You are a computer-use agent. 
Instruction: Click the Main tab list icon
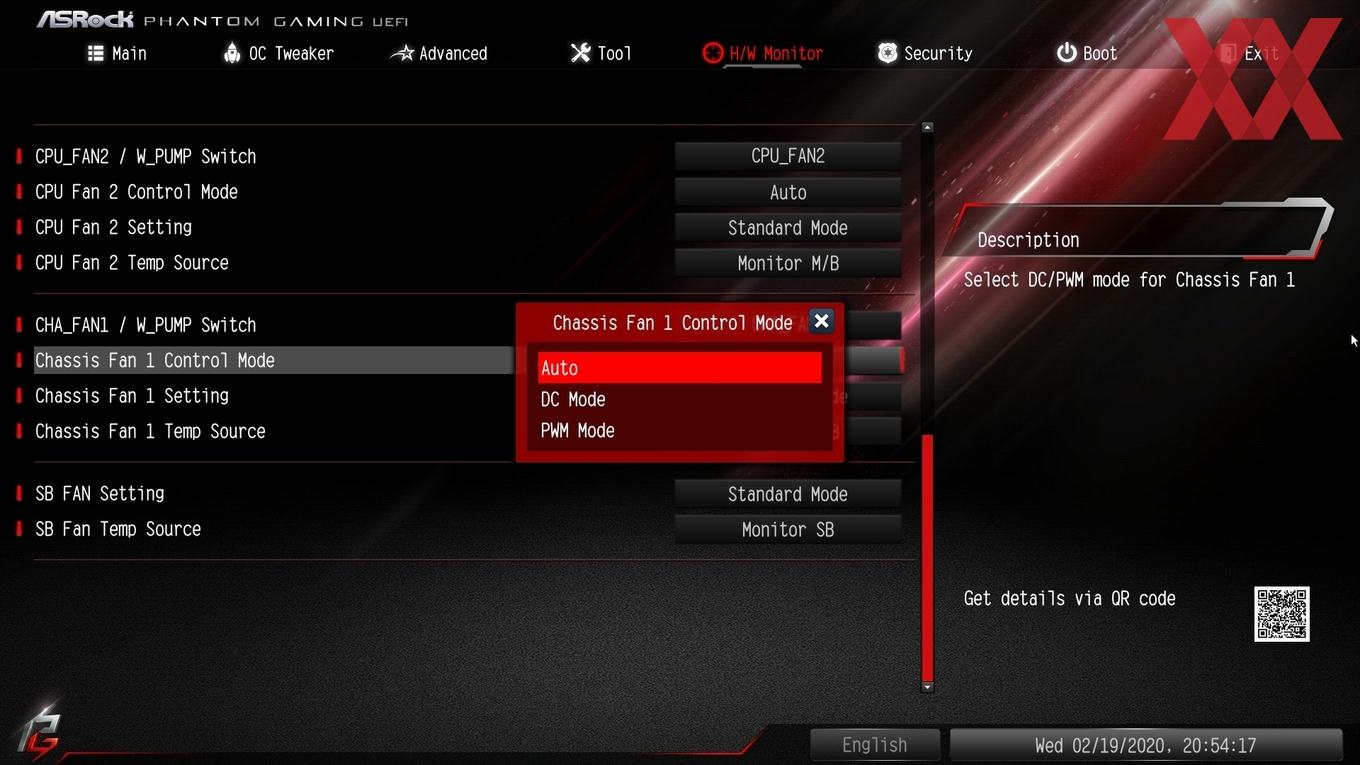pos(96,53)
